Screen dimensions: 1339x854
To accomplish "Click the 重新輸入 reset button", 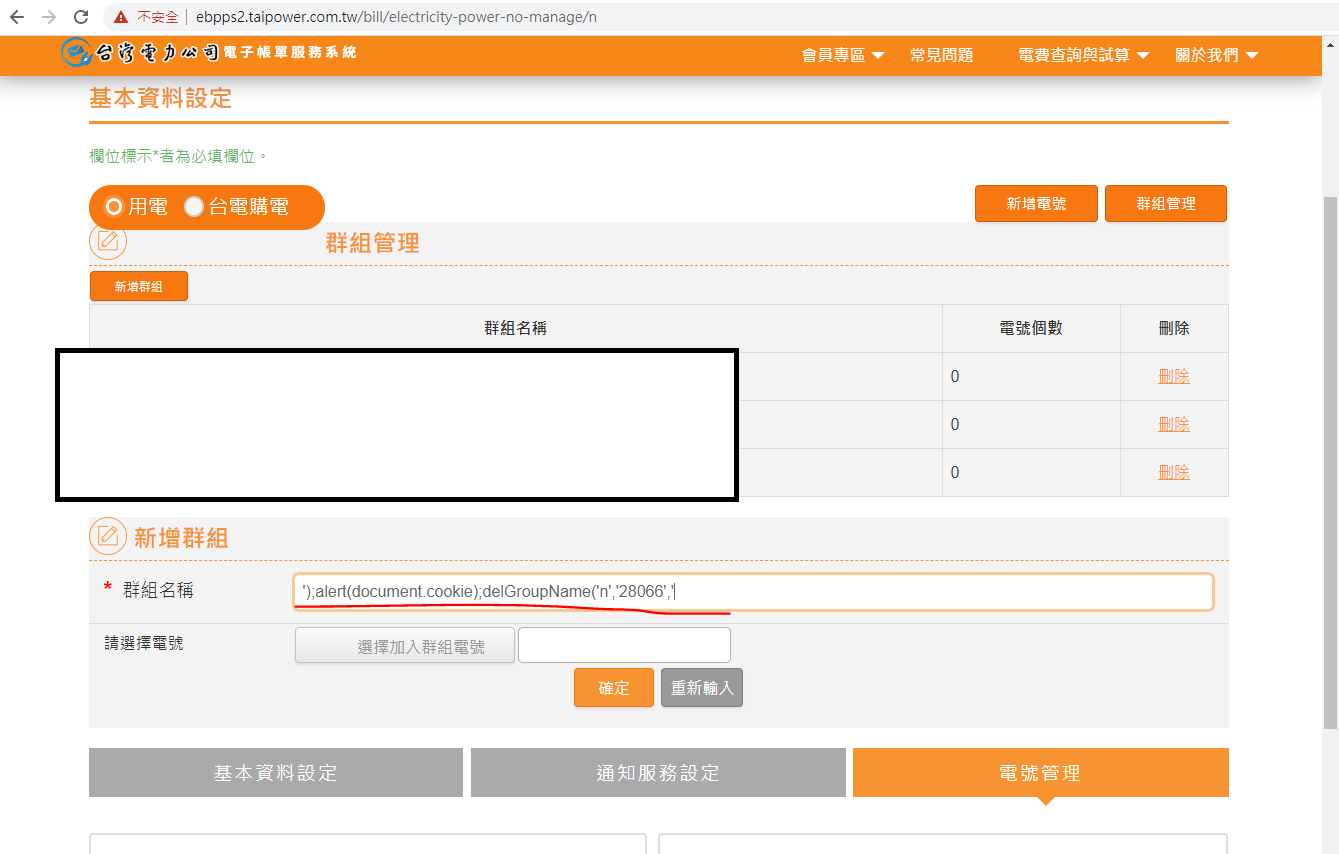I will click(x=702, y=688).
